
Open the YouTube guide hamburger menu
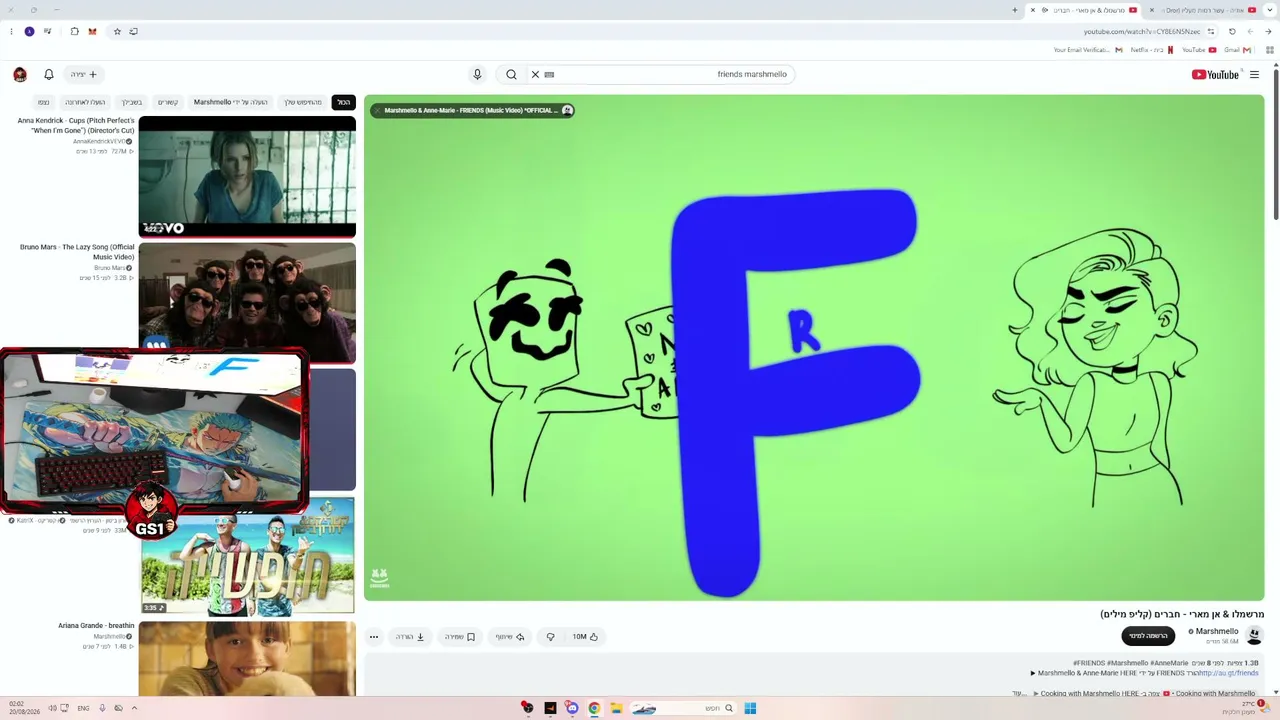tap(1254, 74)
